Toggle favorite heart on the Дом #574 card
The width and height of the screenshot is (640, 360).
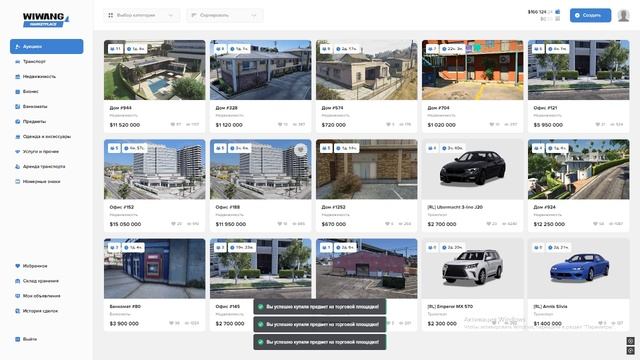click(x=388, y=124)
